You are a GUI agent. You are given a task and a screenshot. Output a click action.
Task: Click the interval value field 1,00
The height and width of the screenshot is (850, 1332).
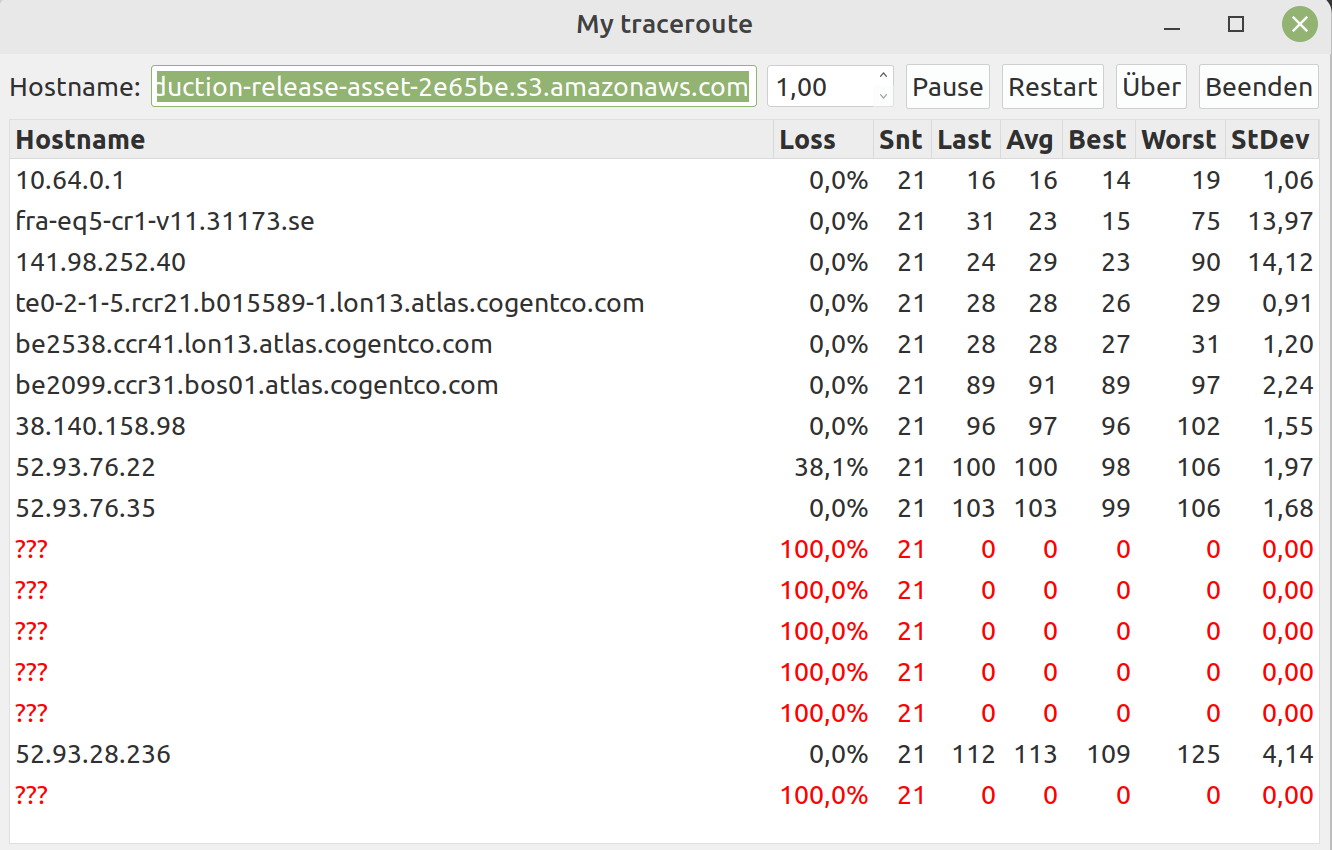click(x=820, y=87)
